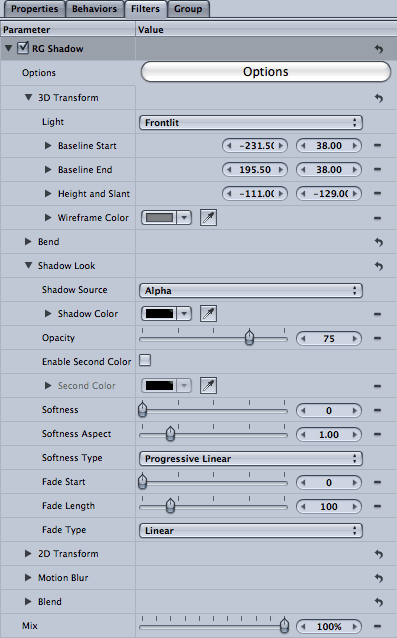Collapse the Shadow Look section
The image size is (397, 638).
(x=28, y=265)
